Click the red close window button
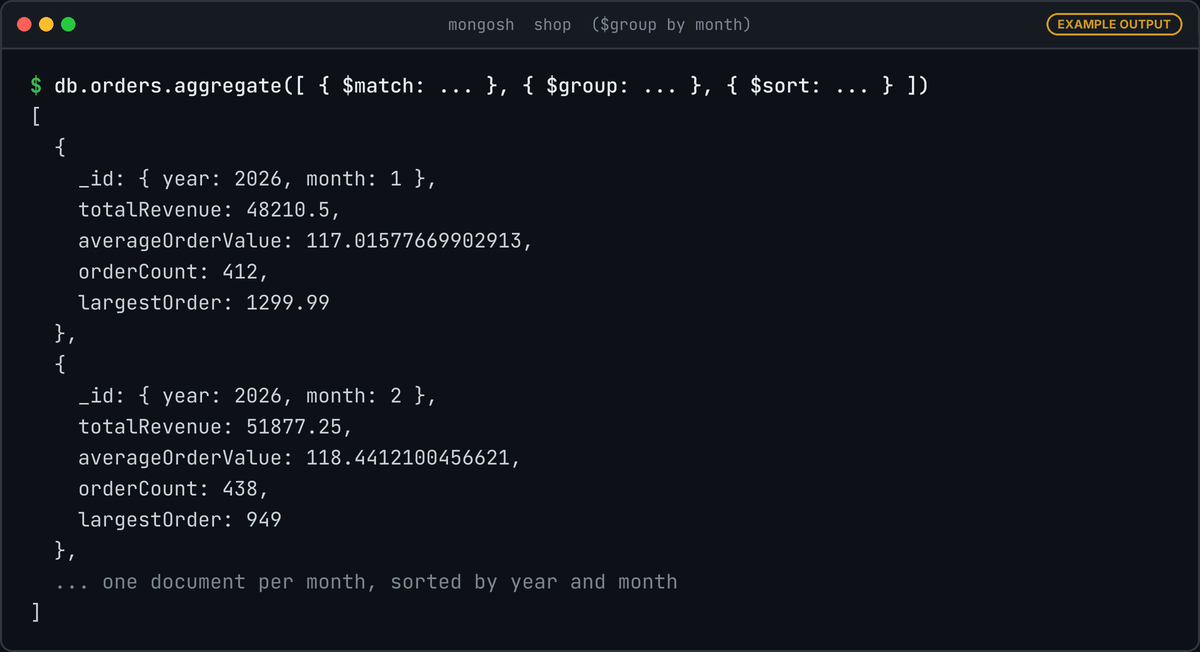The image size is (1200, 652). click(x=24, y=24)
